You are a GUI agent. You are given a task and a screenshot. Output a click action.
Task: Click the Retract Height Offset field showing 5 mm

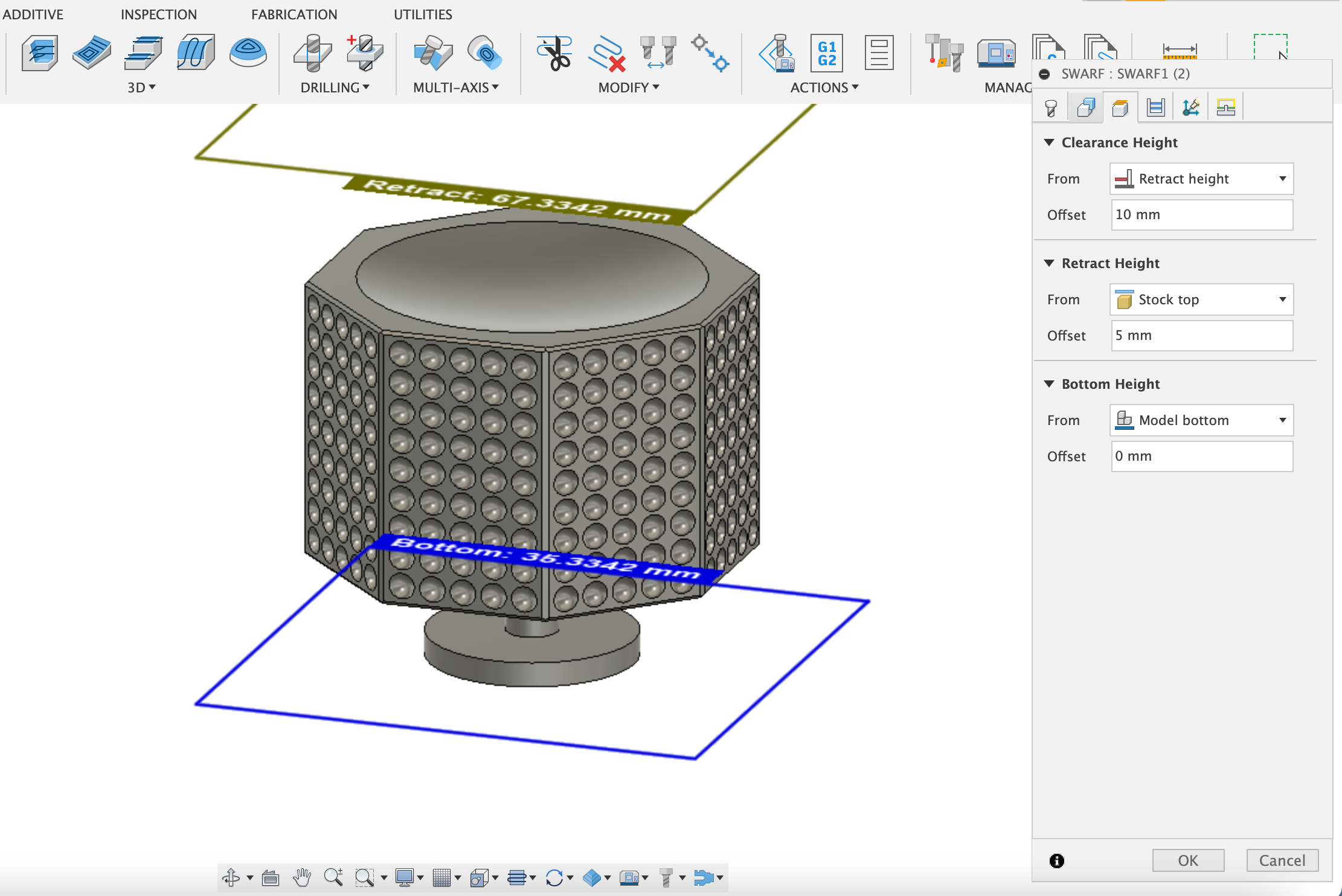(x=1201, y=336)
